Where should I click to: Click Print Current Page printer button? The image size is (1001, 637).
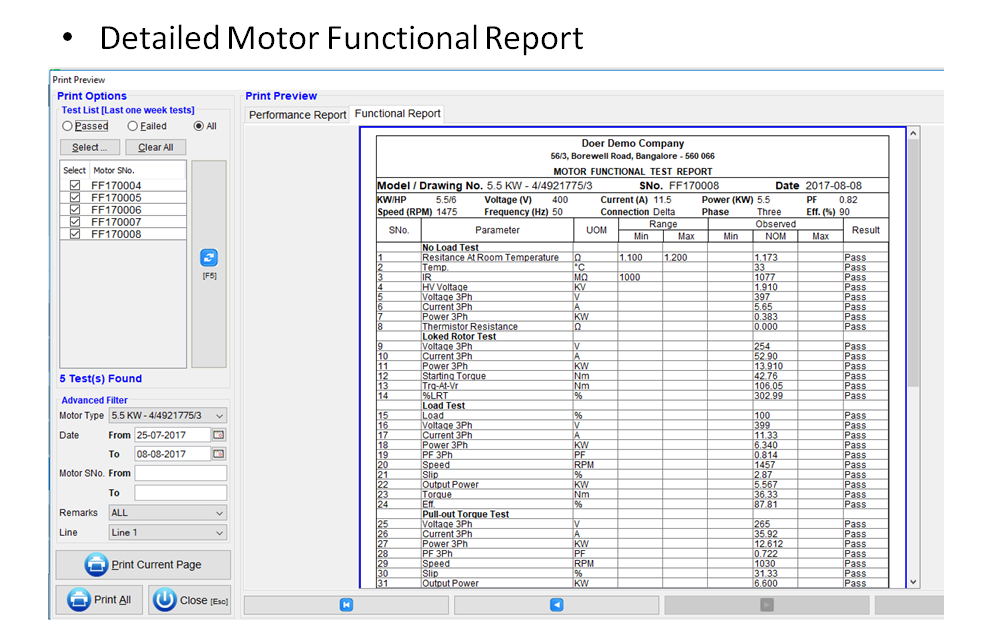click(143, 565)
